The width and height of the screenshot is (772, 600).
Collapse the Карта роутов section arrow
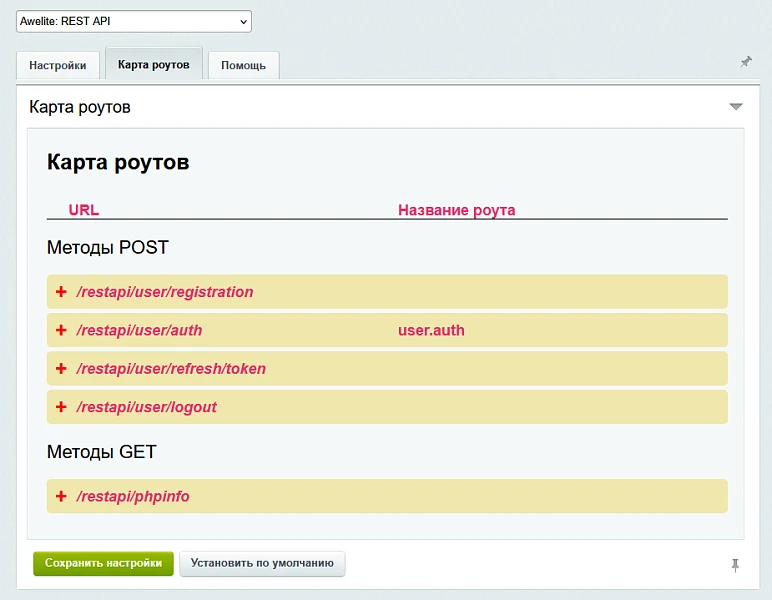pos(736,107)
